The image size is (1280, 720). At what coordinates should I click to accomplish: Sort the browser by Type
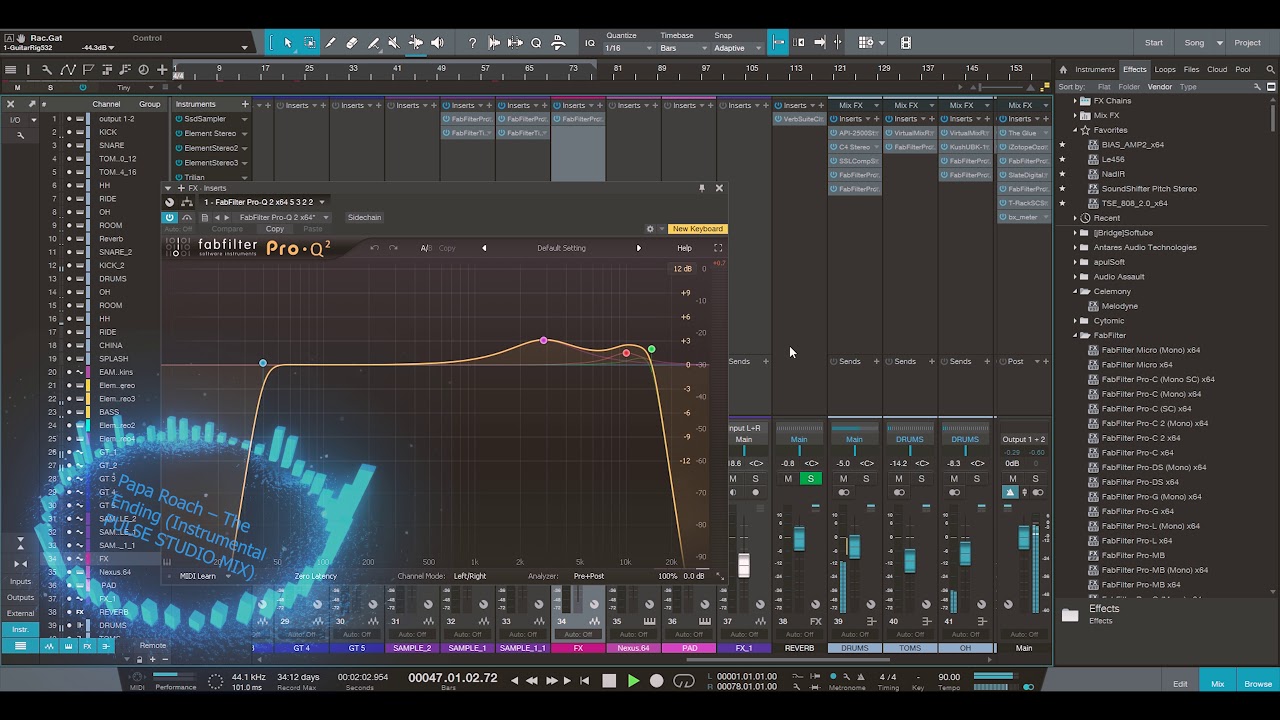tap(1188, 87)
